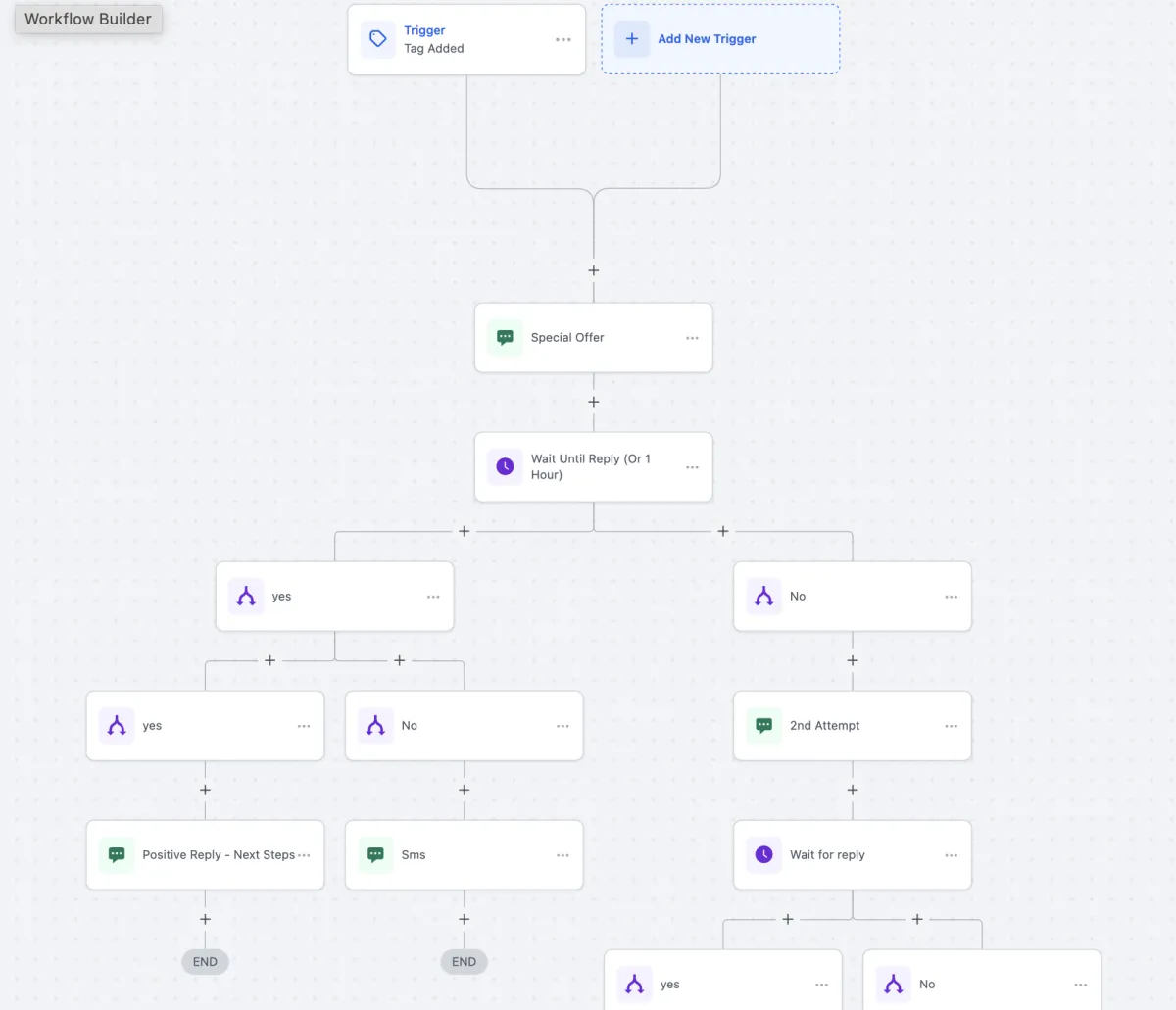The height and width of the screenshot is (1010, 1176).
Task: Click the plus icon beside Add New Trigger
Action: point(632,39)
